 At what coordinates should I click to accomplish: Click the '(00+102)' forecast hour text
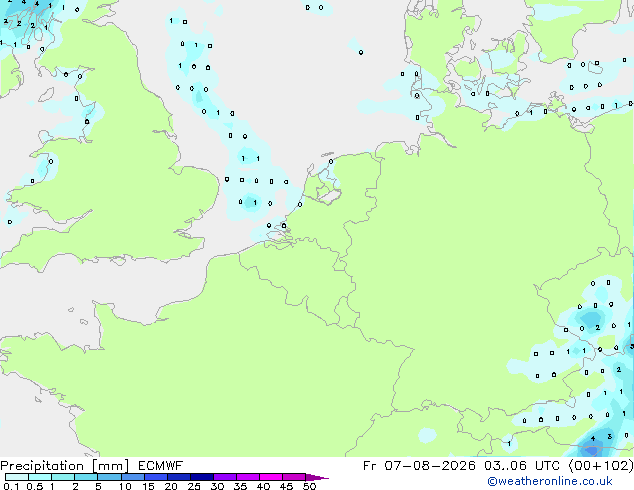(x=601, y=466)
